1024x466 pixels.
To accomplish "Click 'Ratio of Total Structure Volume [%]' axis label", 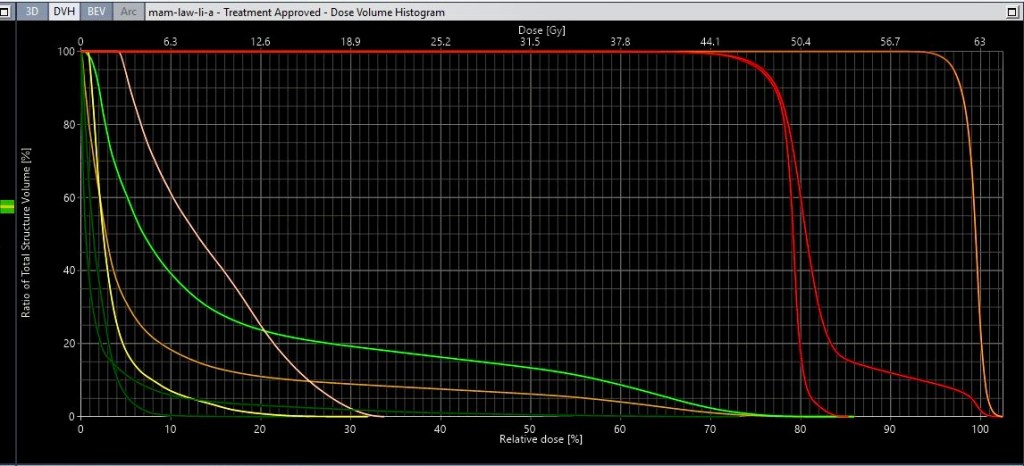I will coord(27,234).
